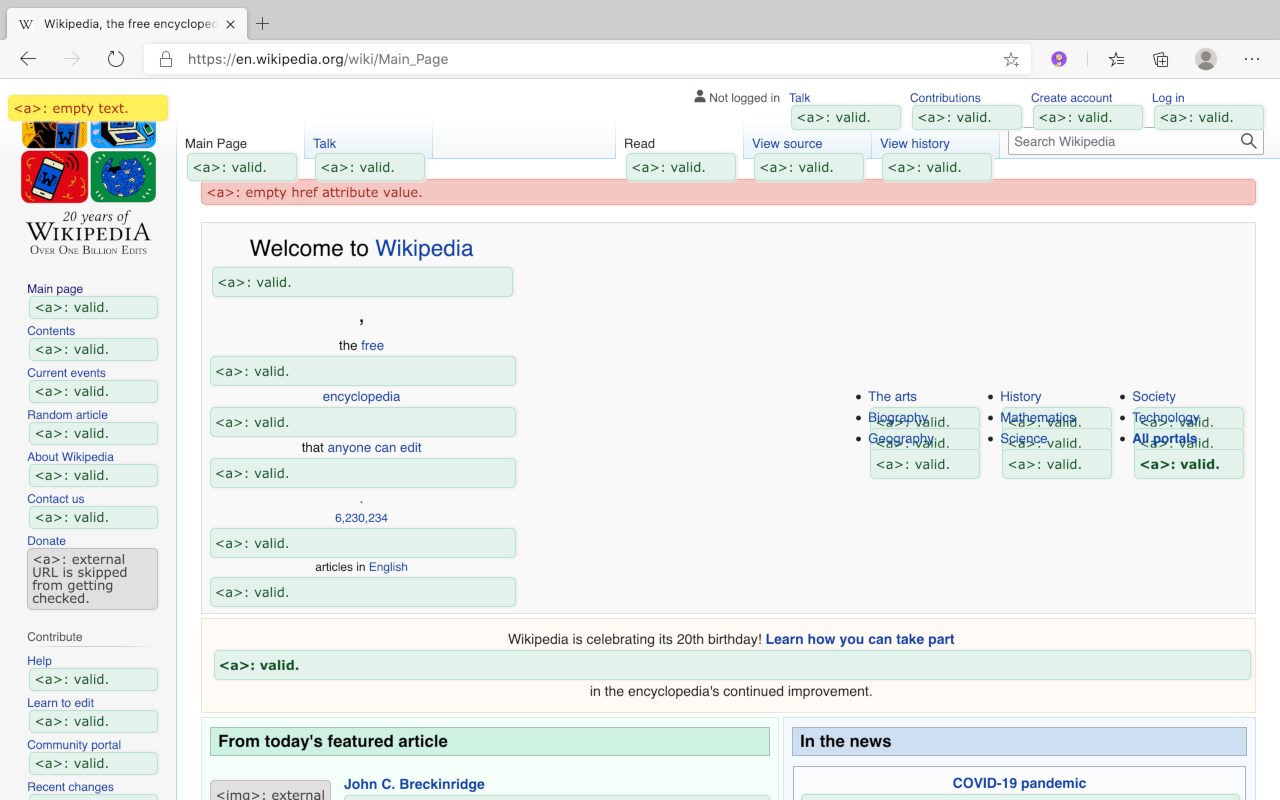Screen dimensions: 1280x800
Task: Open the Wikipedia link in the Welcome heading
Action: click(424, 248)
